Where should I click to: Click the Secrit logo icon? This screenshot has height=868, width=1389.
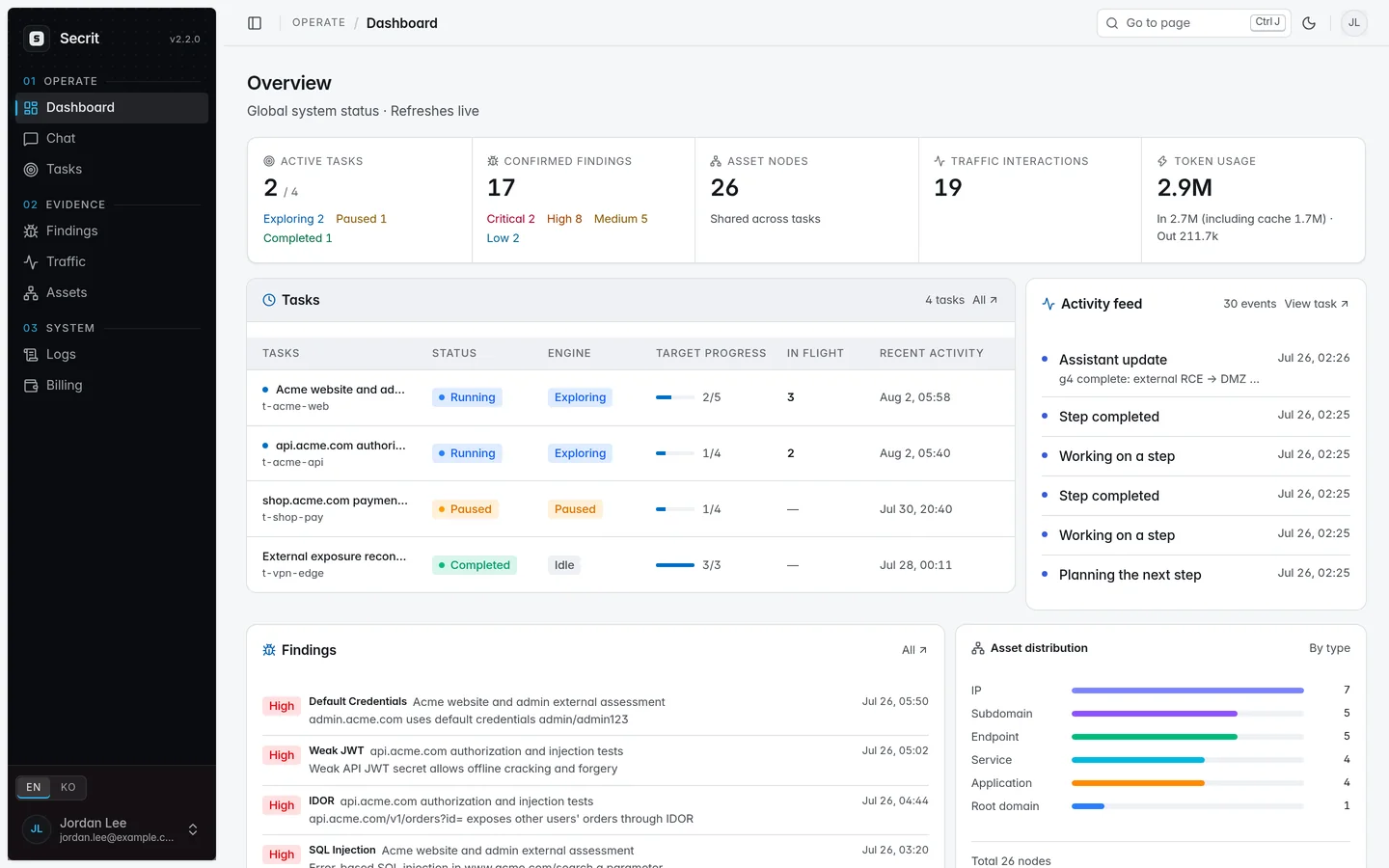coord(37,39)
